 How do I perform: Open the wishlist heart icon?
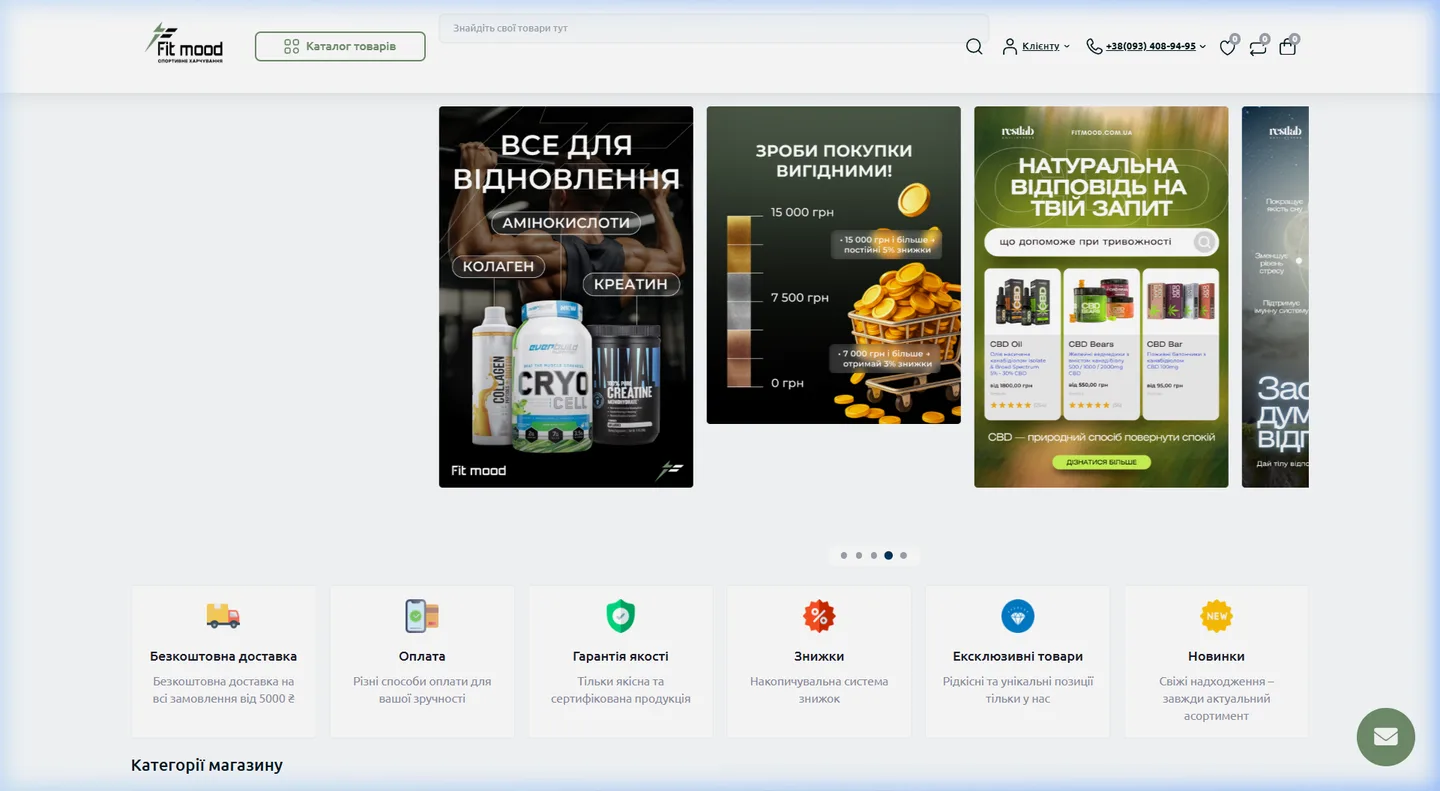coord(1227,47)
